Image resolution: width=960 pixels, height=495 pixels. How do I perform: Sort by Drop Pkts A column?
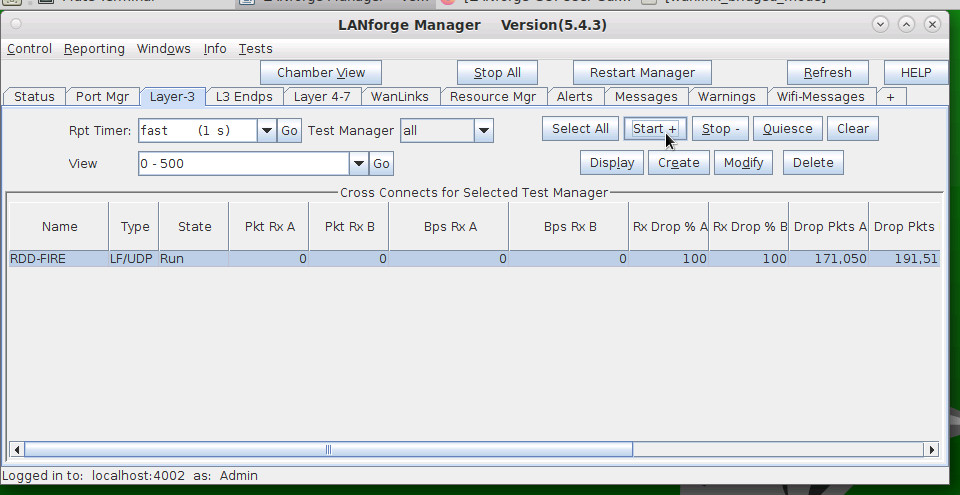(830, 227)
